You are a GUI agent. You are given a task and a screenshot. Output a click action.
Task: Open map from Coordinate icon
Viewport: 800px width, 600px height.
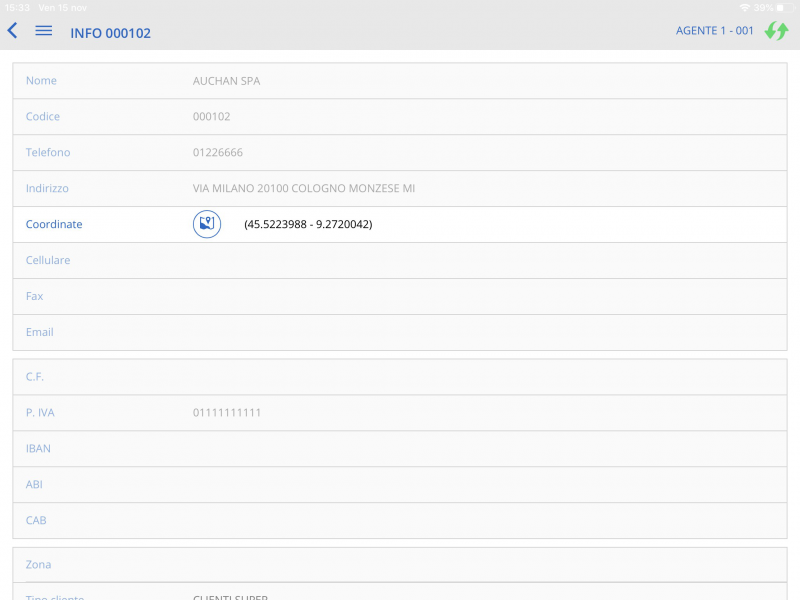click(x=207, y=225)
